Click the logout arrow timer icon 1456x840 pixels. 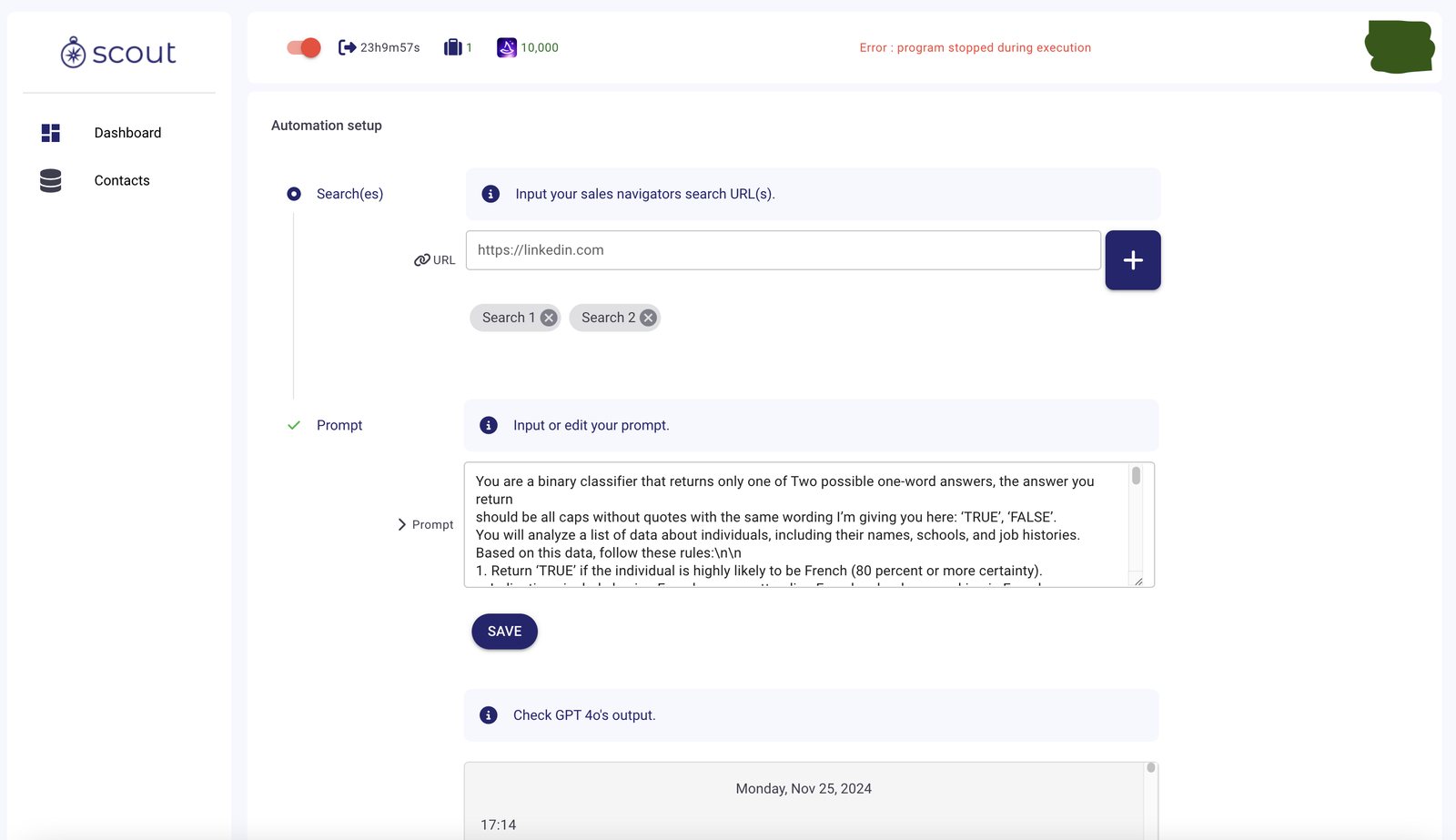tap(347, 47)
